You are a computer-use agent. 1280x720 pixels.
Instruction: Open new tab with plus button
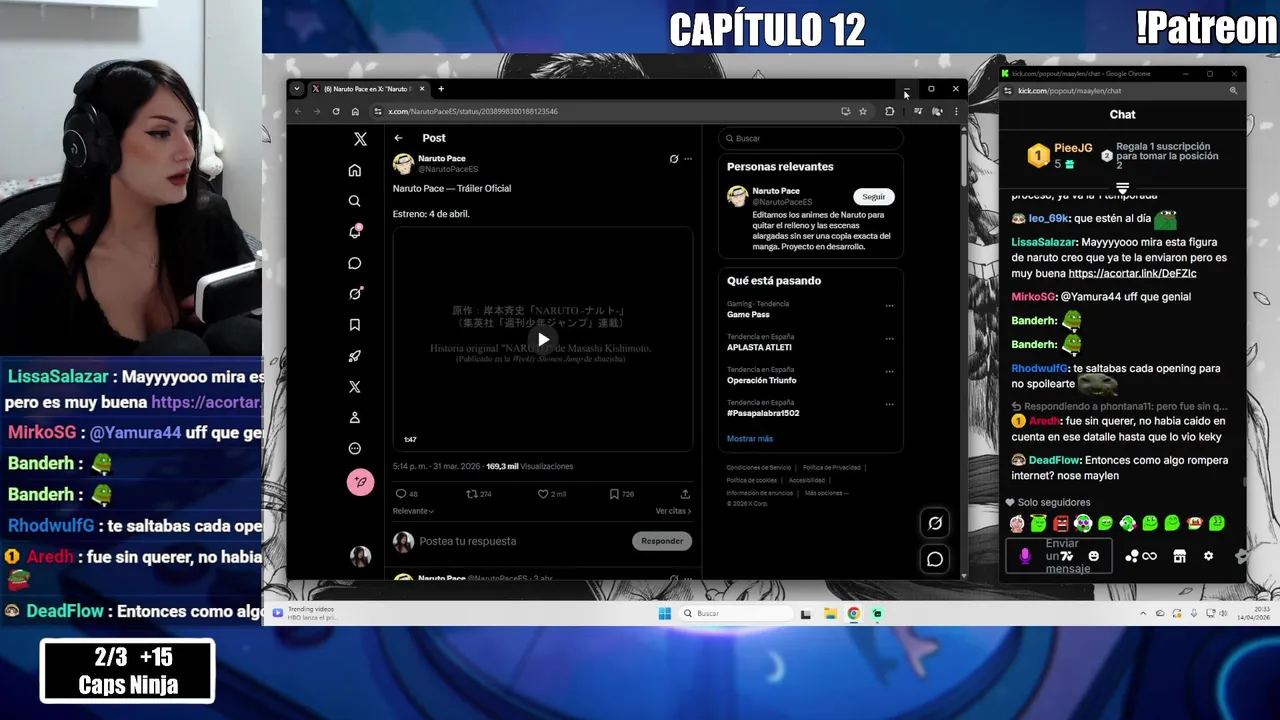(x=440, y=89)
